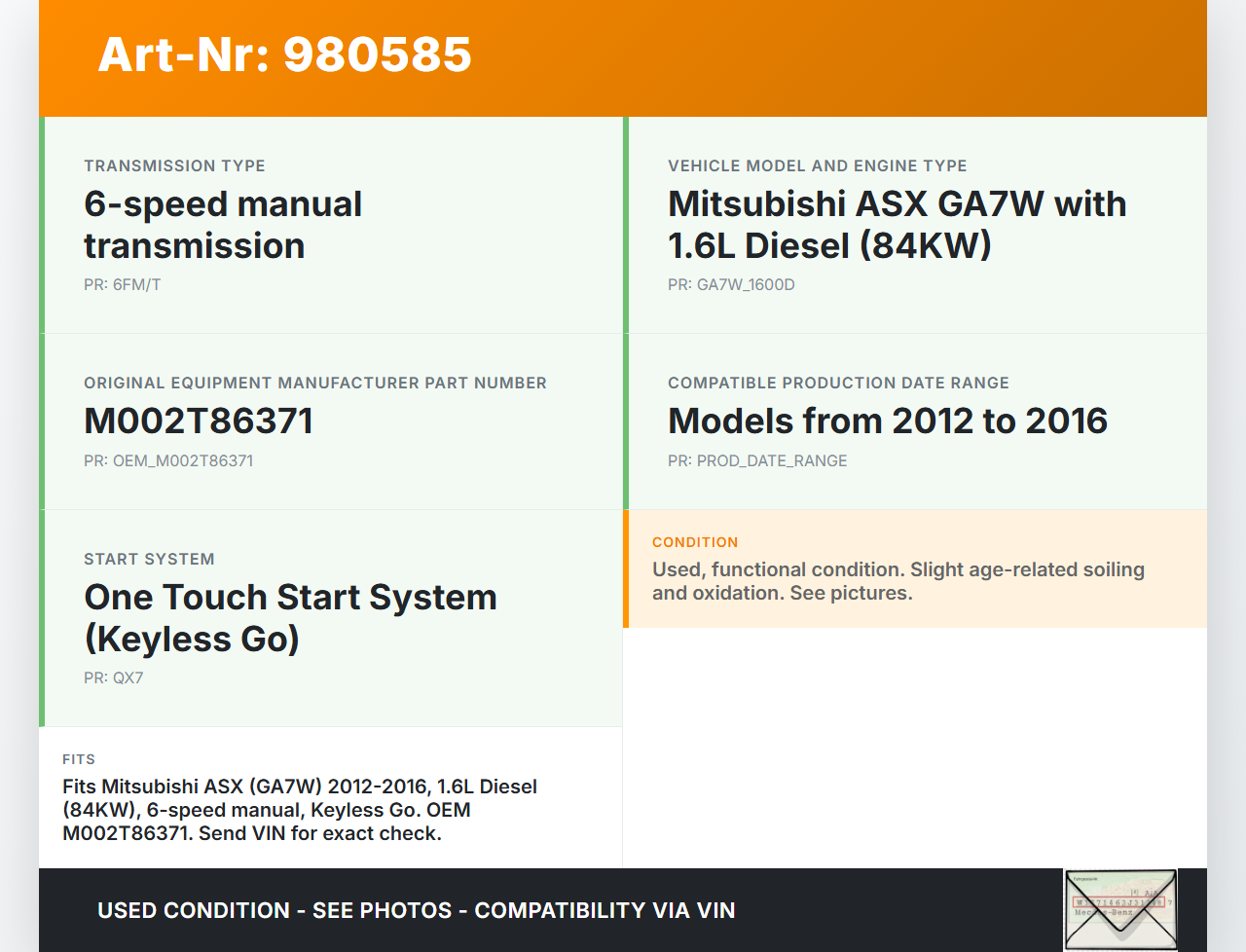Select Models from 2012 to 2016 text
The width and height of the screenshot is (1246, 952).
pyautogui.click(x=887, y=421)
